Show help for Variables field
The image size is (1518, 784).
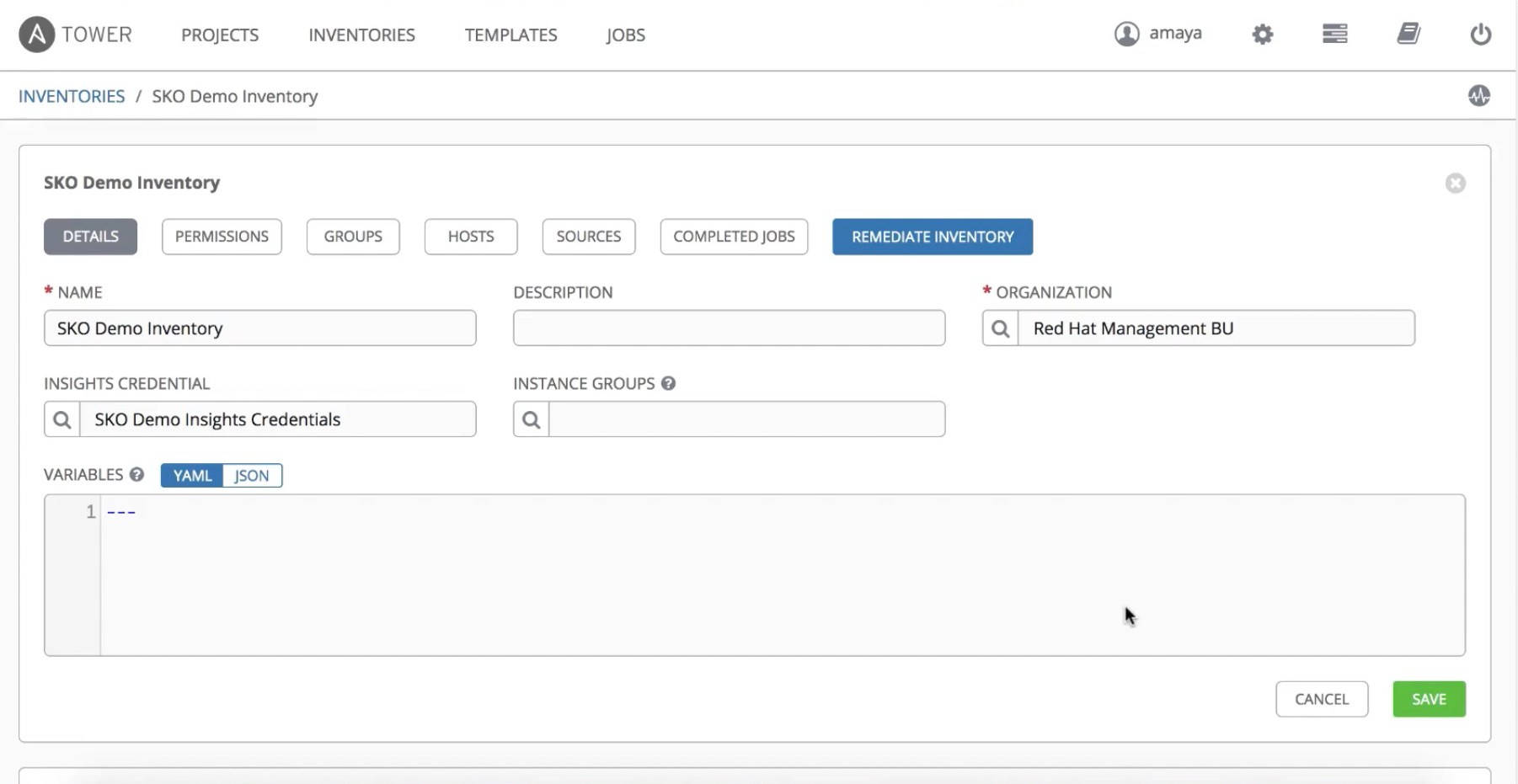pos(136,475)
